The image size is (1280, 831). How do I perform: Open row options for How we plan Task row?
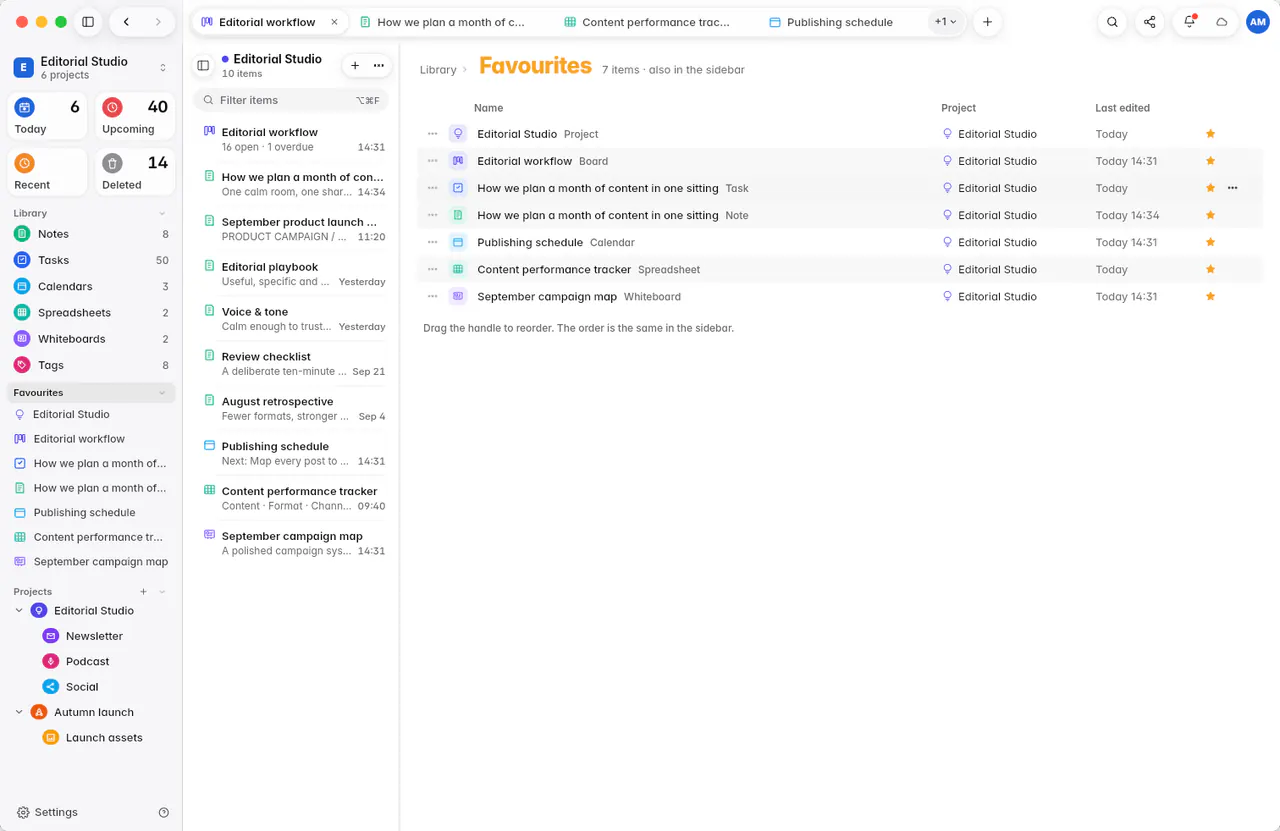click(x=1232, y=188)
